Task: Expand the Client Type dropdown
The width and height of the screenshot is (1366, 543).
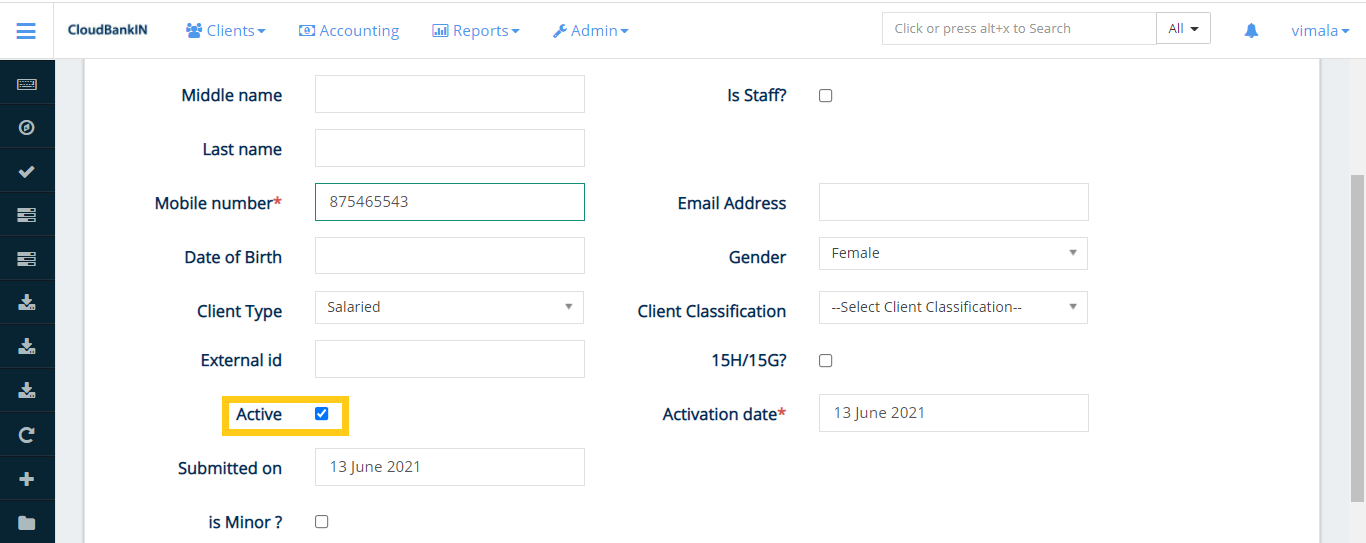Action: [x=449, y=308]
